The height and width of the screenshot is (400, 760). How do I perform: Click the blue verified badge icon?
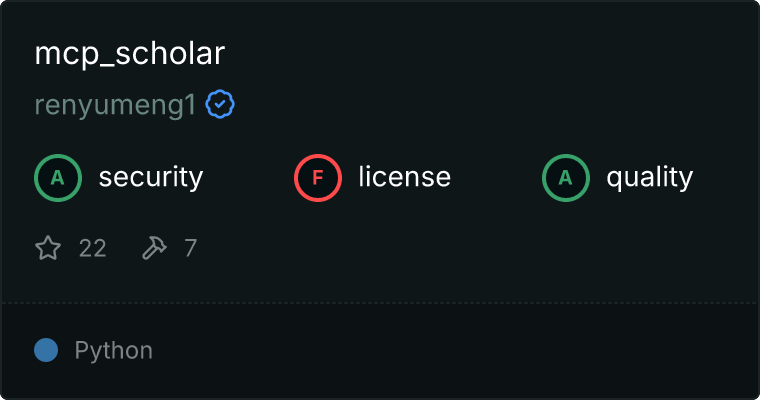click(x=220, y=104)
